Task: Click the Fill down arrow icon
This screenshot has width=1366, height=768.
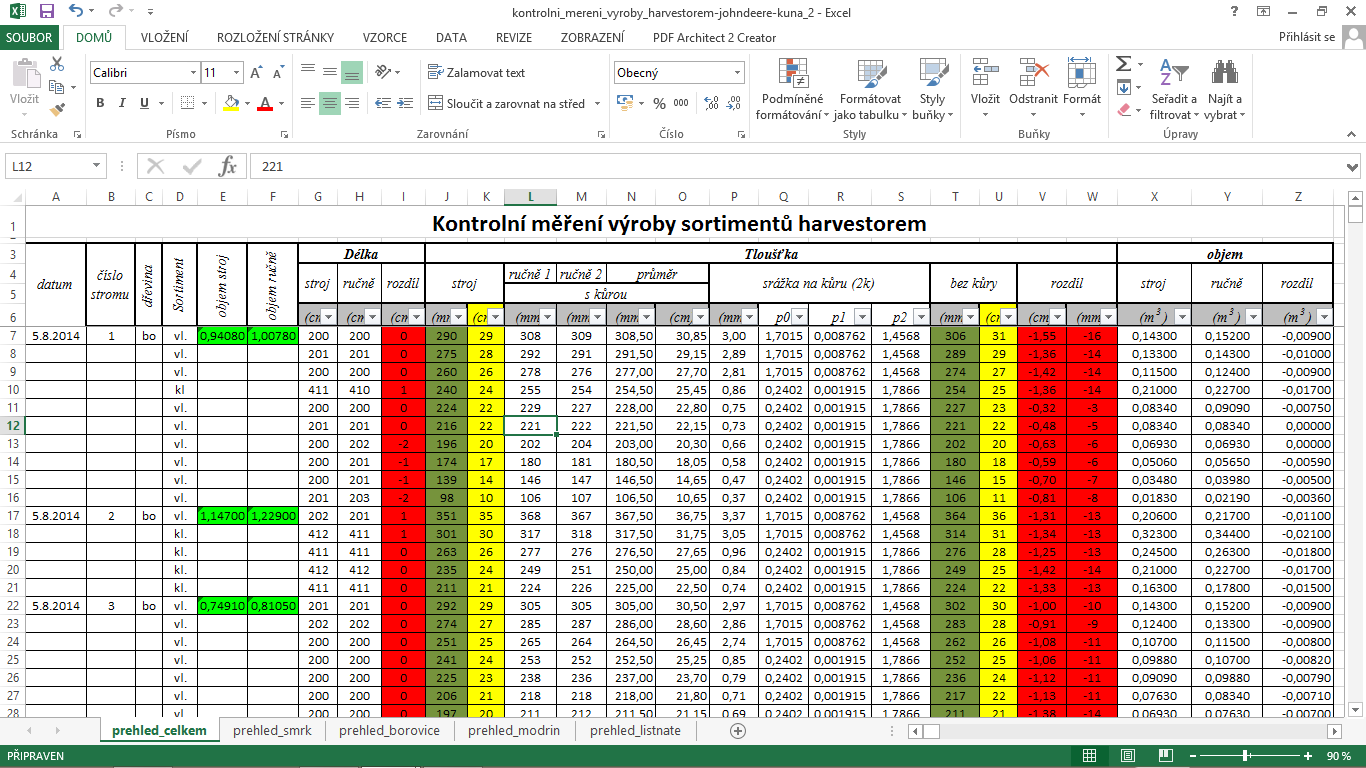Action: click(x=1123, y=87)
